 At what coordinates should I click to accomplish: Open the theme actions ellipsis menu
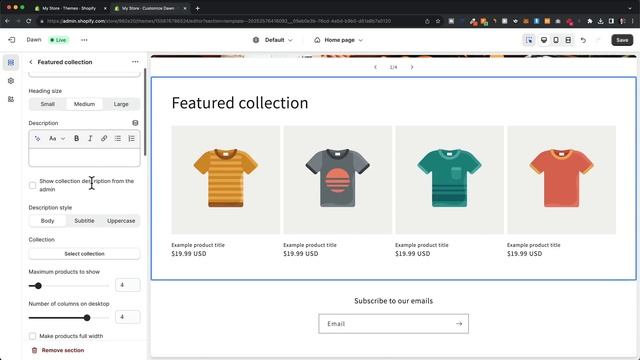84,40
